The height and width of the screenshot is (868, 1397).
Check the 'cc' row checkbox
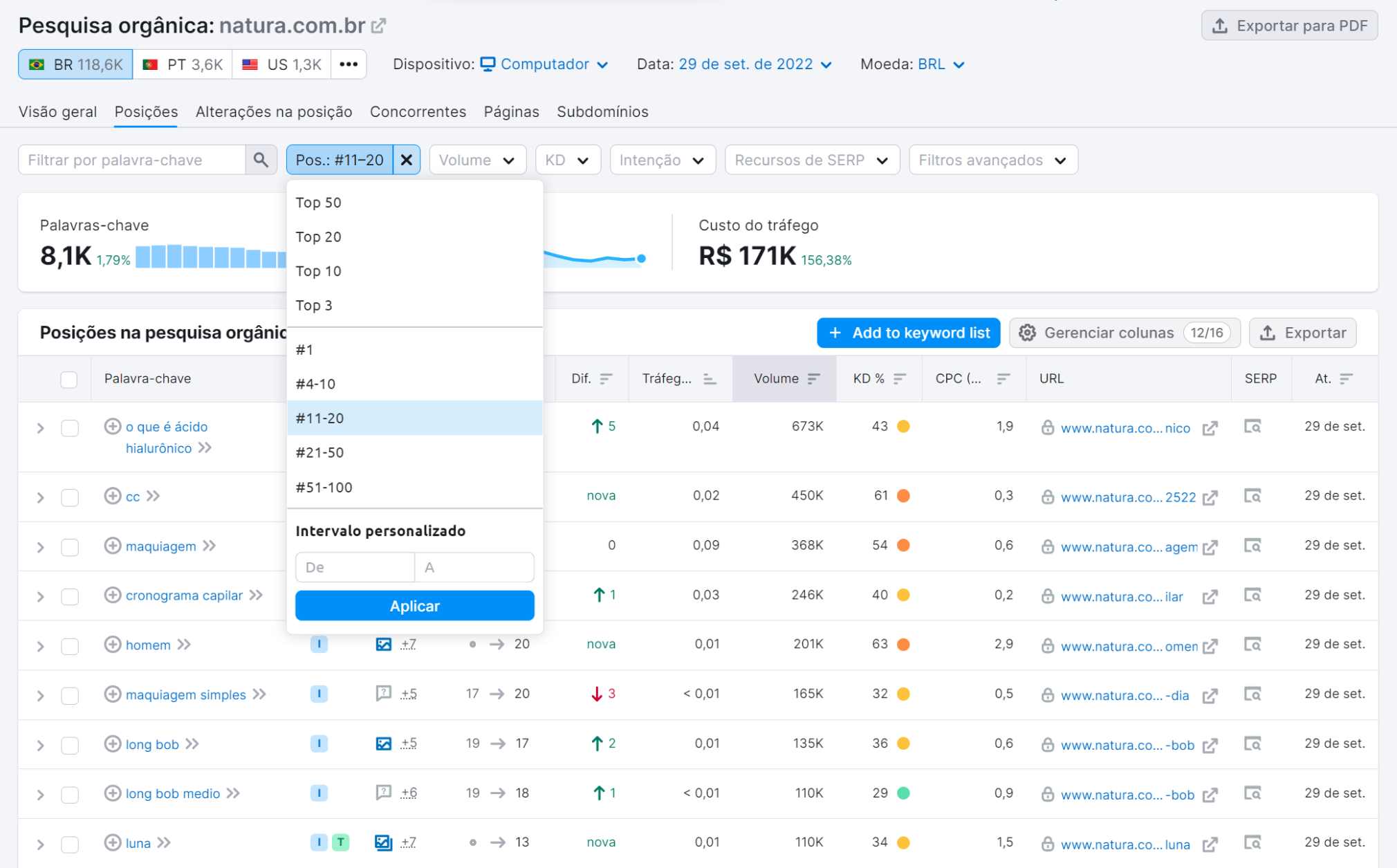(x=69, y=497)
